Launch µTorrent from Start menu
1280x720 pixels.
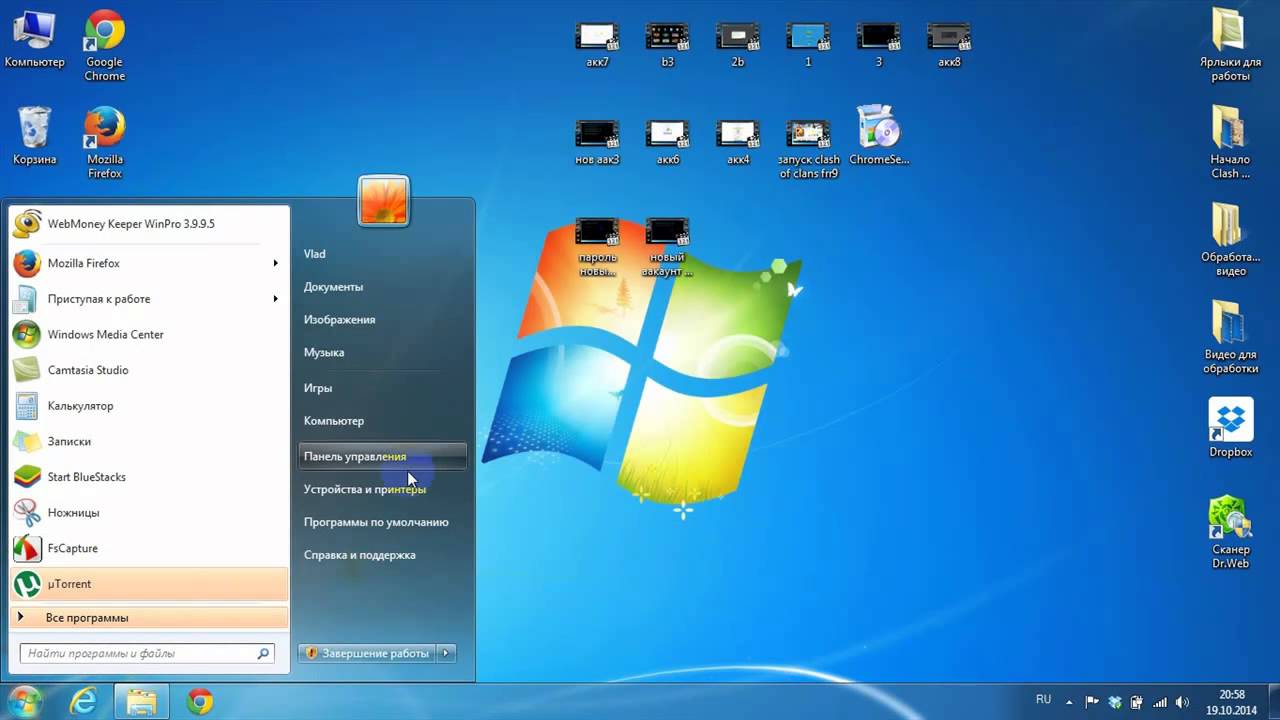(149, 584)
